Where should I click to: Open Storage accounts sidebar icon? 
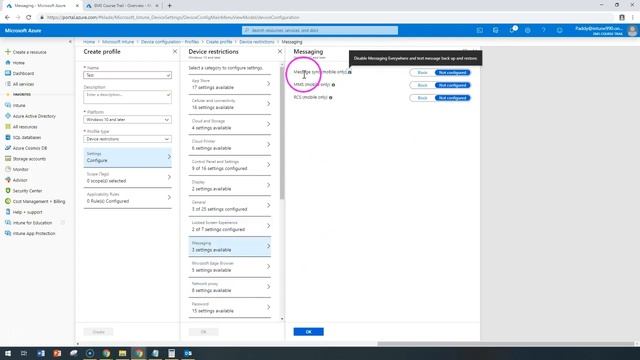[7, 158]
